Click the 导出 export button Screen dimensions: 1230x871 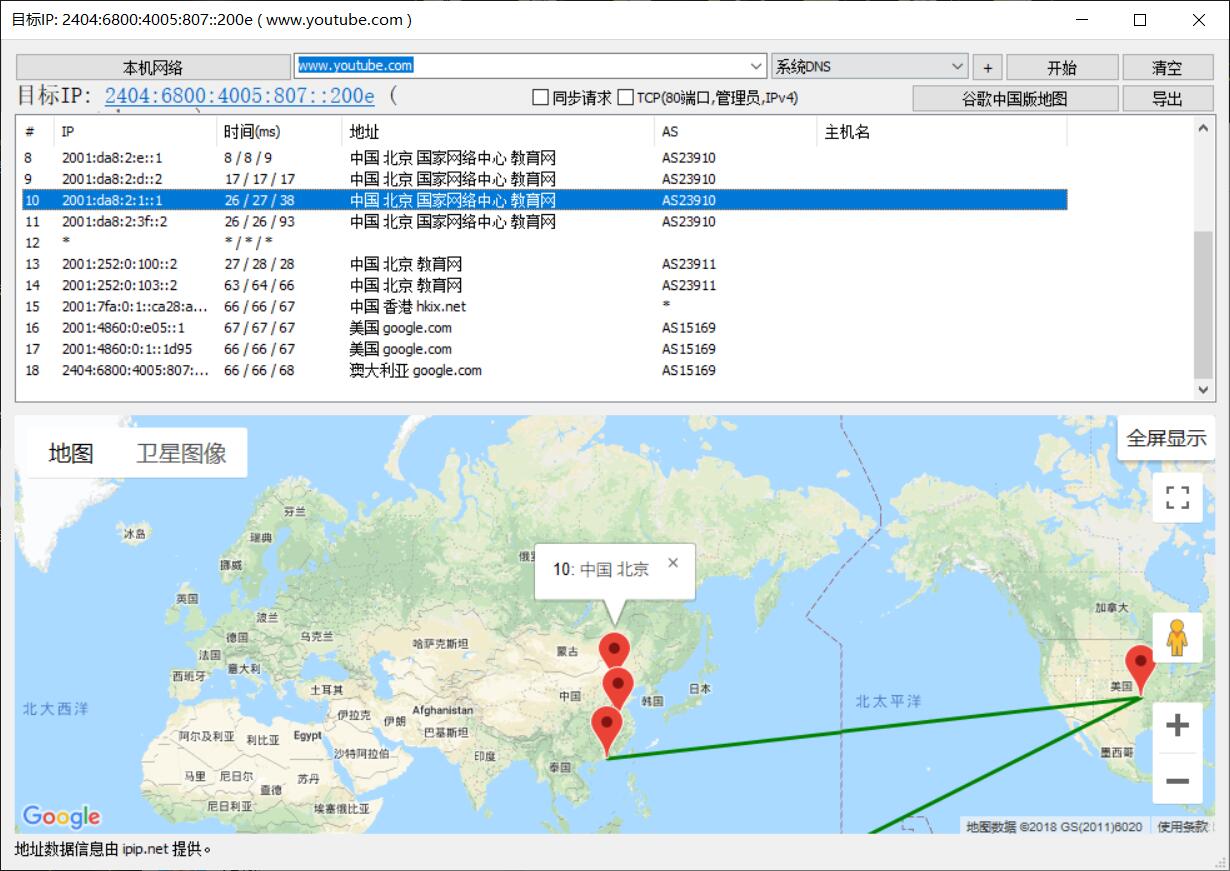pyautogui.click(x=1167, y=98)
